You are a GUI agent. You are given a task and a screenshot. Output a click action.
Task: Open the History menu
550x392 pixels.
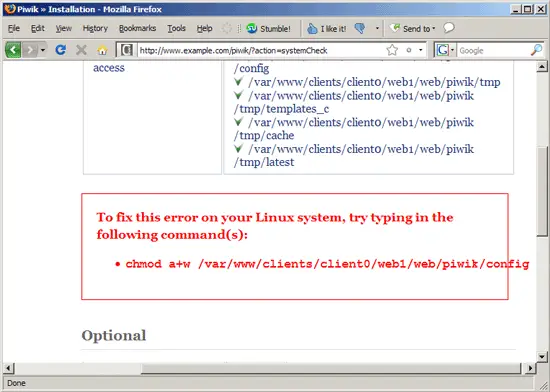pyautogui.click(x=95, y=28)
